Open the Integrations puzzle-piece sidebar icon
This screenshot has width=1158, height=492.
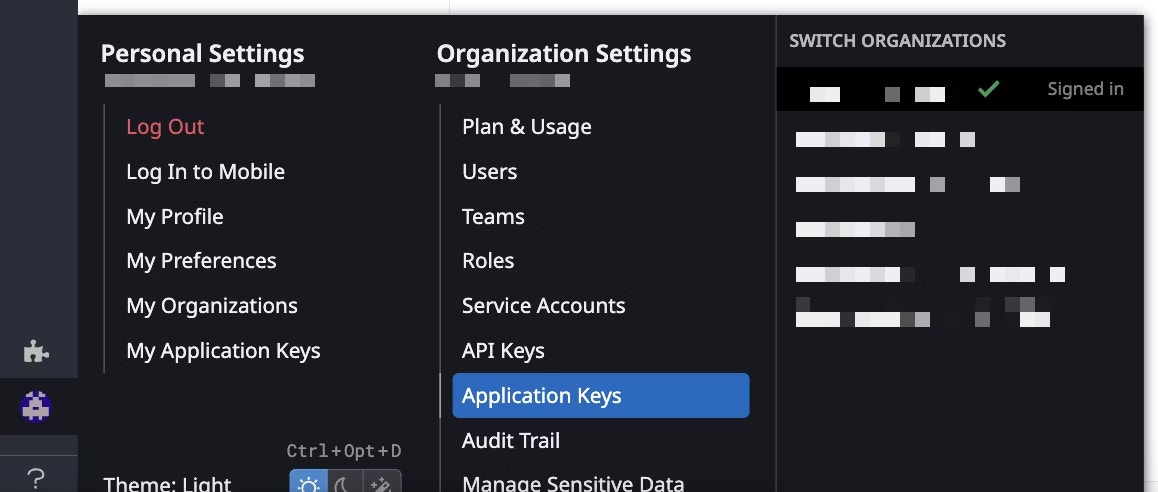point(37,351)
